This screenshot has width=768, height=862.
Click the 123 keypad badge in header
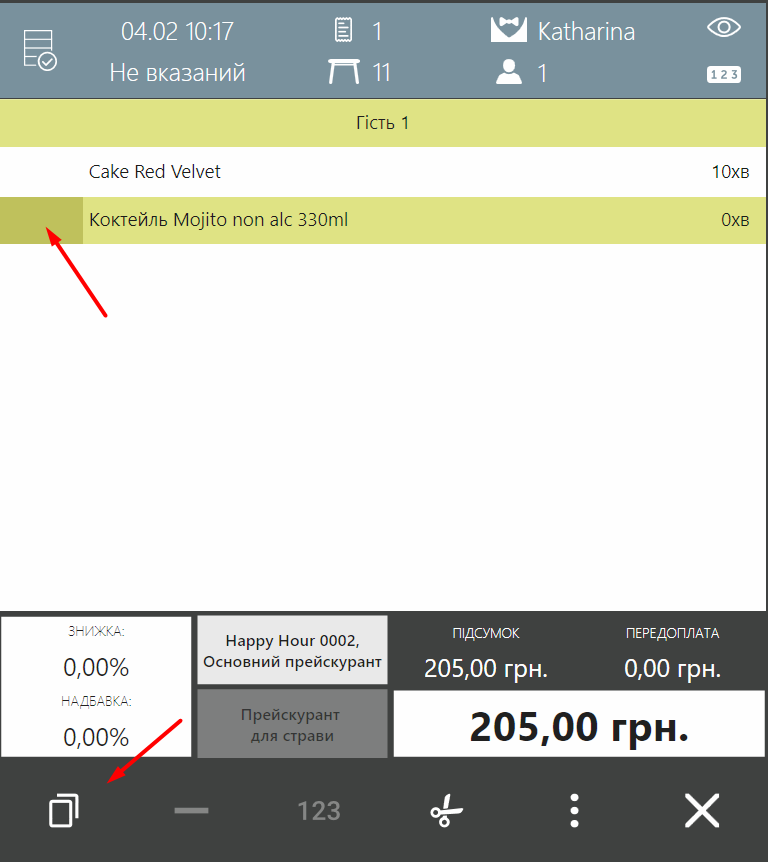723,74
